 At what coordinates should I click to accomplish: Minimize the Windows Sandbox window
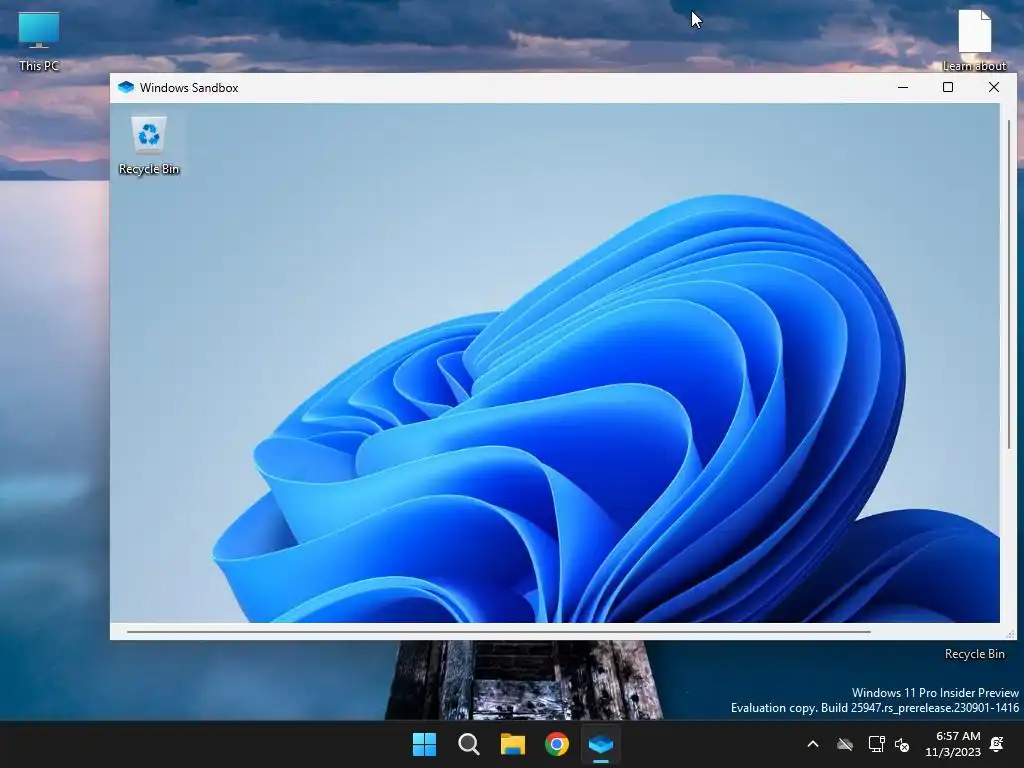tap(903, 88)
